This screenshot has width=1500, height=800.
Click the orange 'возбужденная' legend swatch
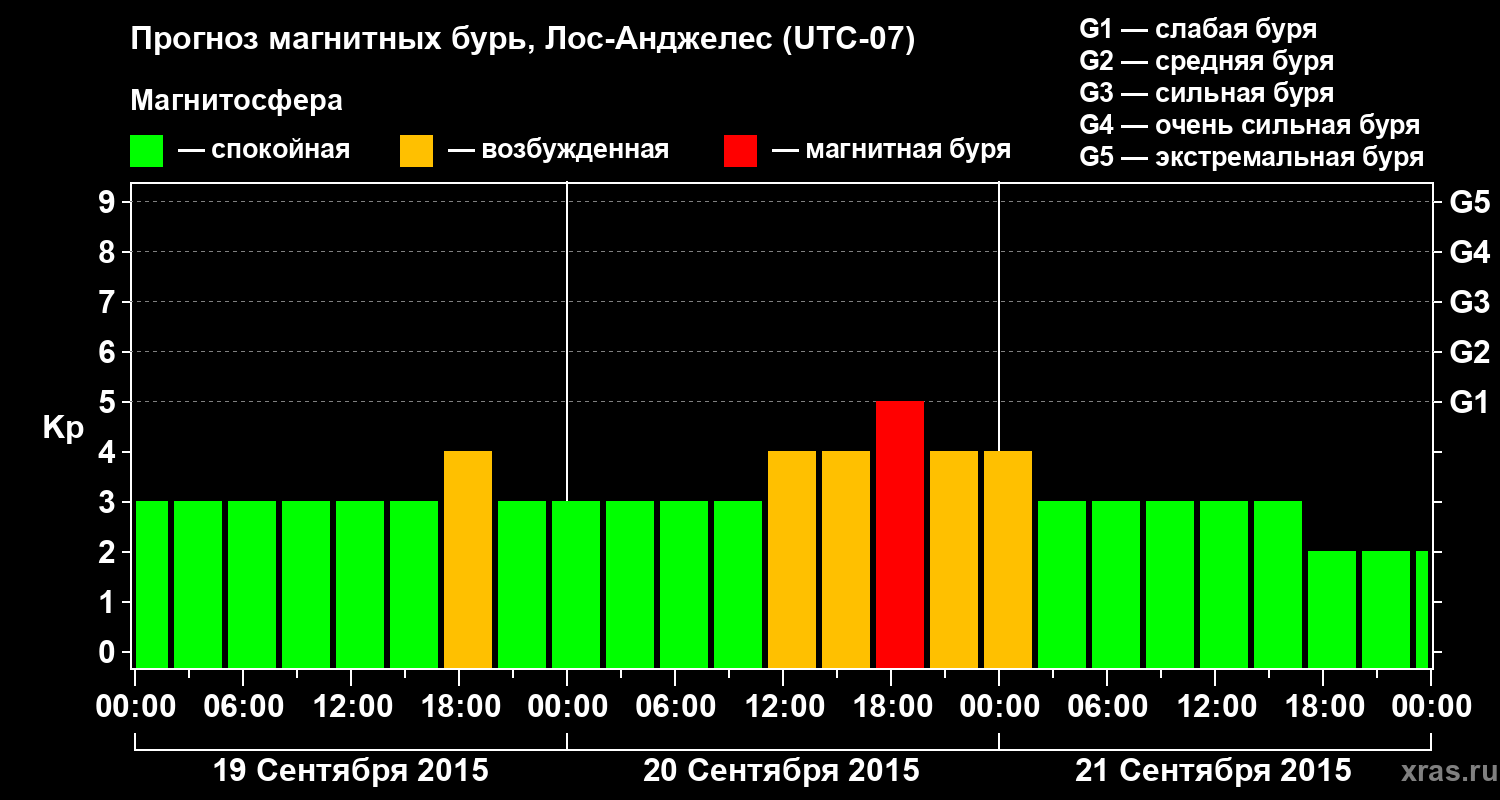pyautogui.click(x=416, y=151)
